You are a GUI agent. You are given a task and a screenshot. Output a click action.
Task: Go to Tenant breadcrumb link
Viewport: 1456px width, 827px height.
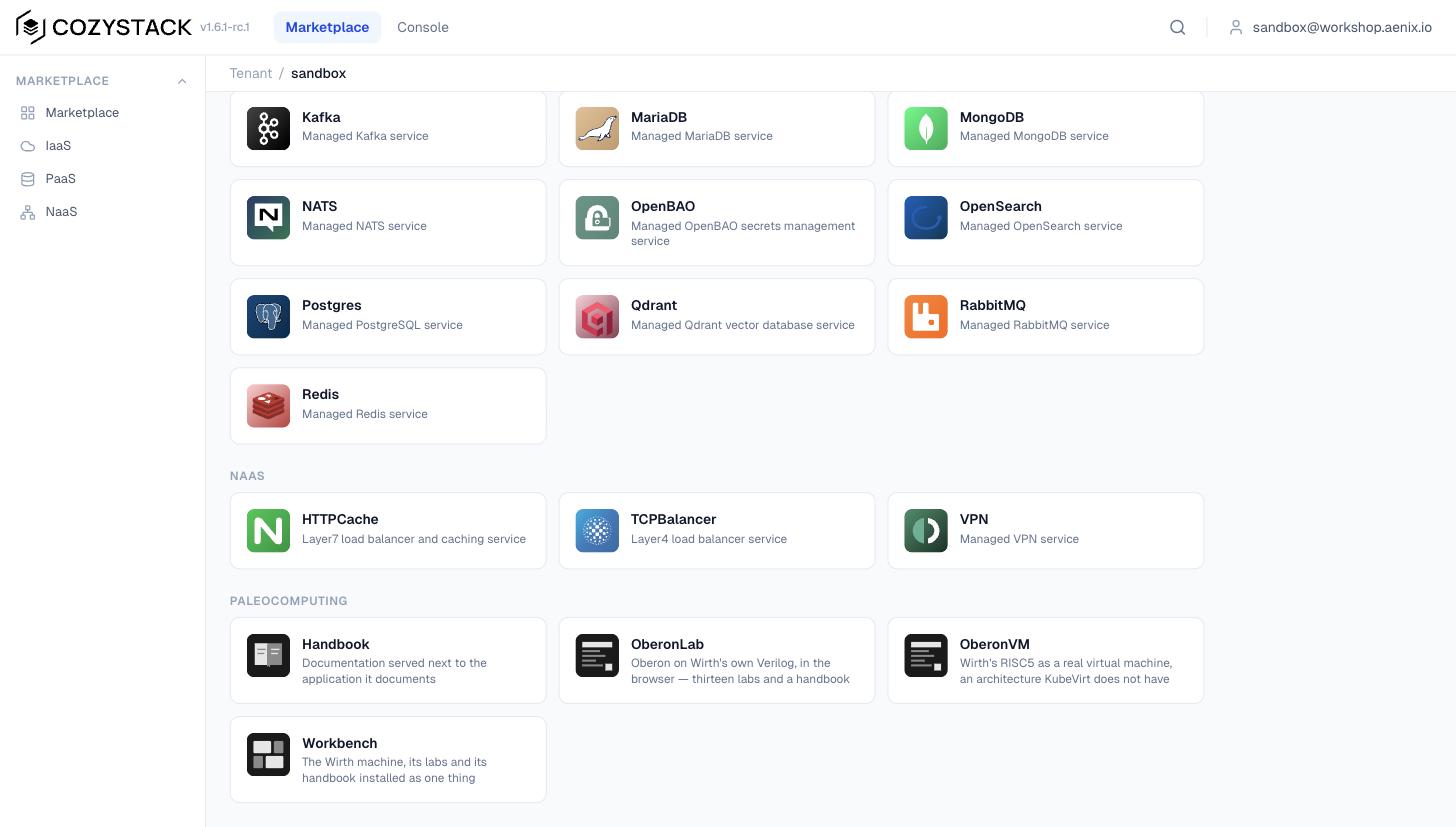[251, 73]
